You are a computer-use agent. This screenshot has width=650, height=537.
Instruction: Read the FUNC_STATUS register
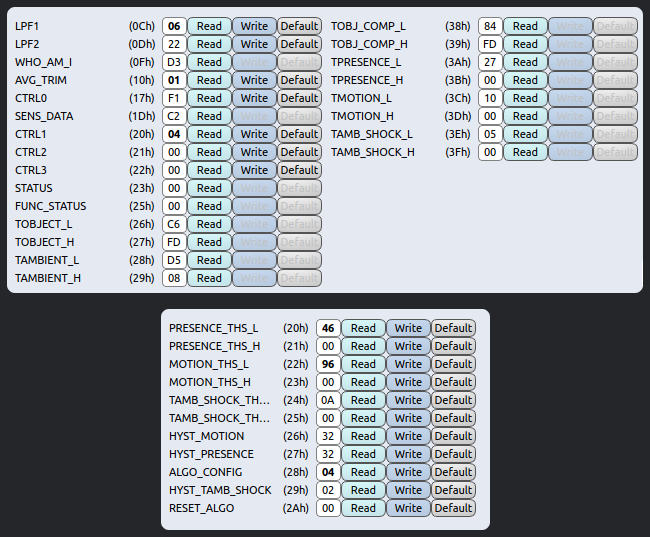209,206
